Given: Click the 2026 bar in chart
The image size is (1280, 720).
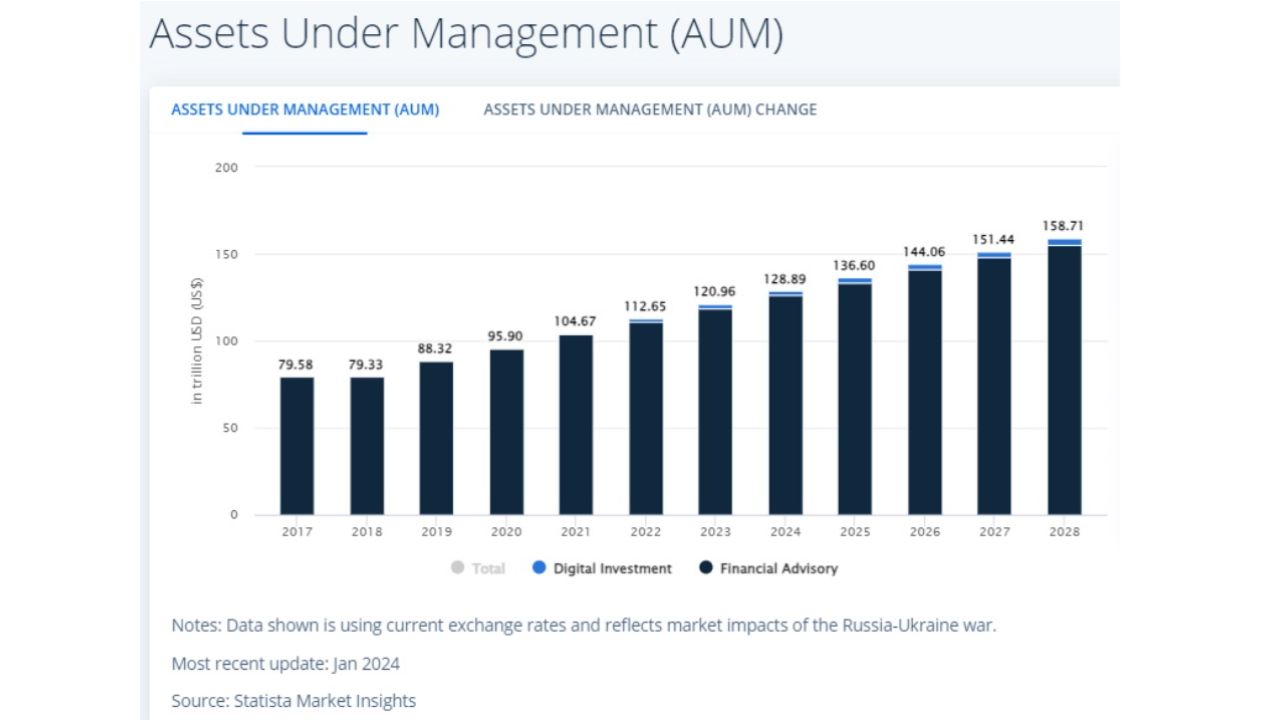Looking at the screenshot, I should click(925, 390).
